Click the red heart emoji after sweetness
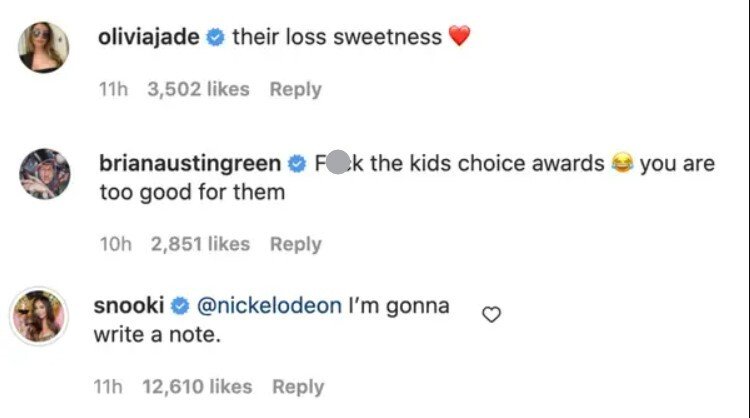 (x=460, y=36)
